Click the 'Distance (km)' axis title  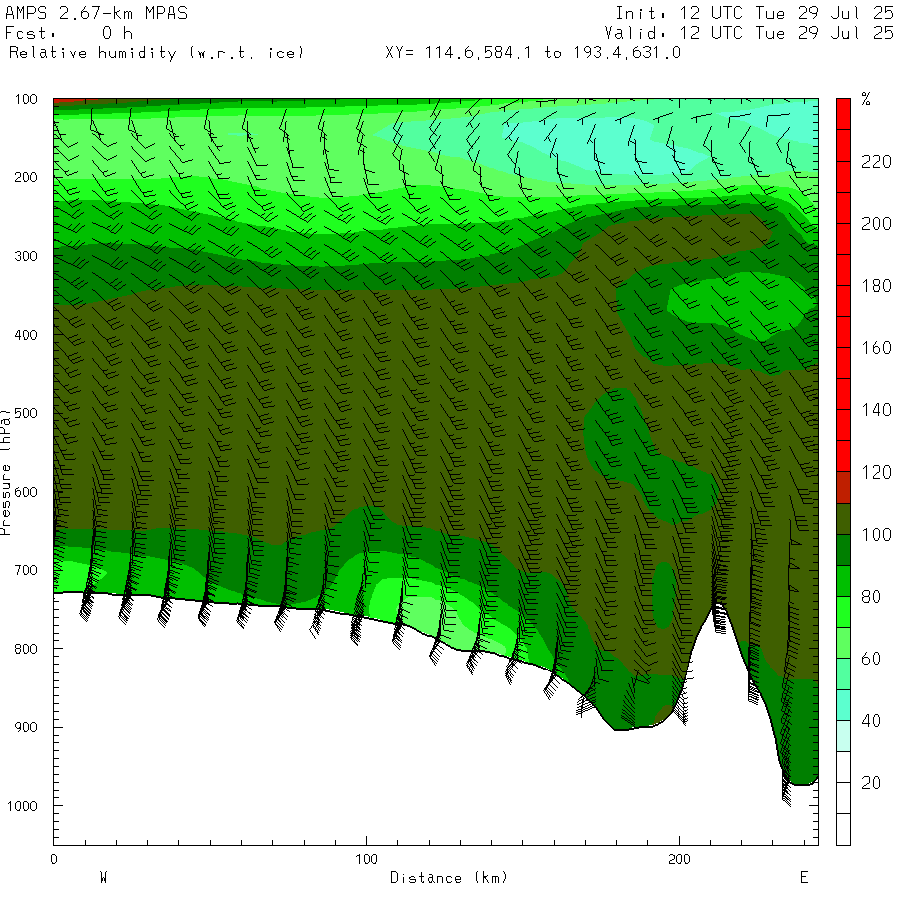pos(449,878)
